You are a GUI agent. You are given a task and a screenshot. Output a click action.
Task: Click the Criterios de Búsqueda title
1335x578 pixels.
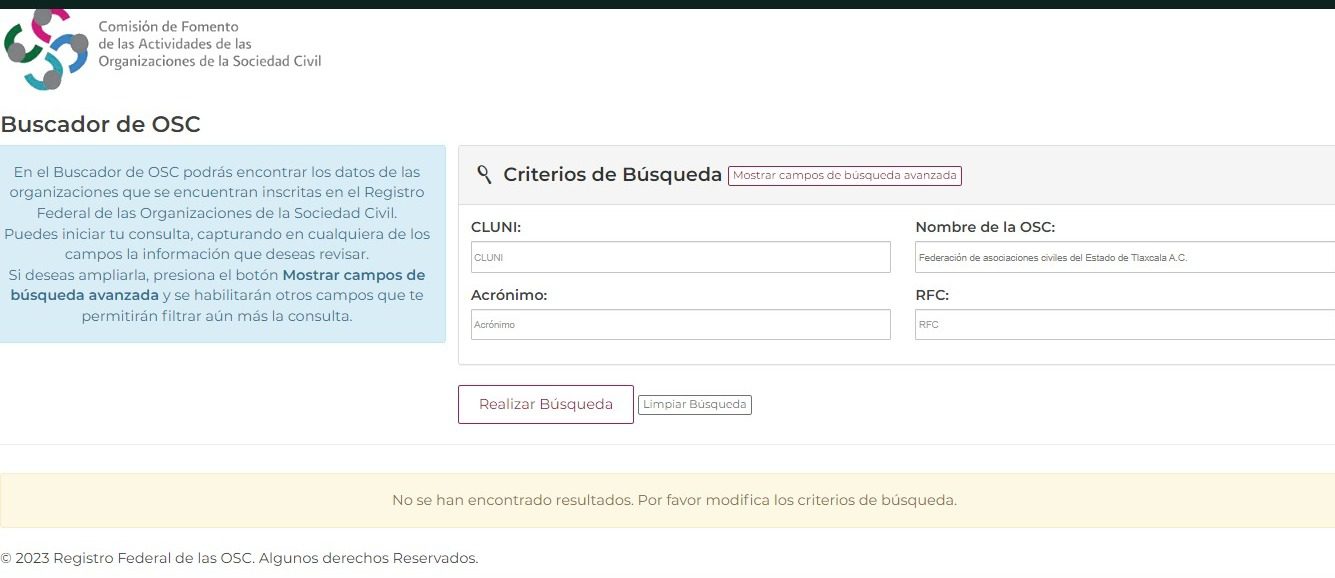612,174
